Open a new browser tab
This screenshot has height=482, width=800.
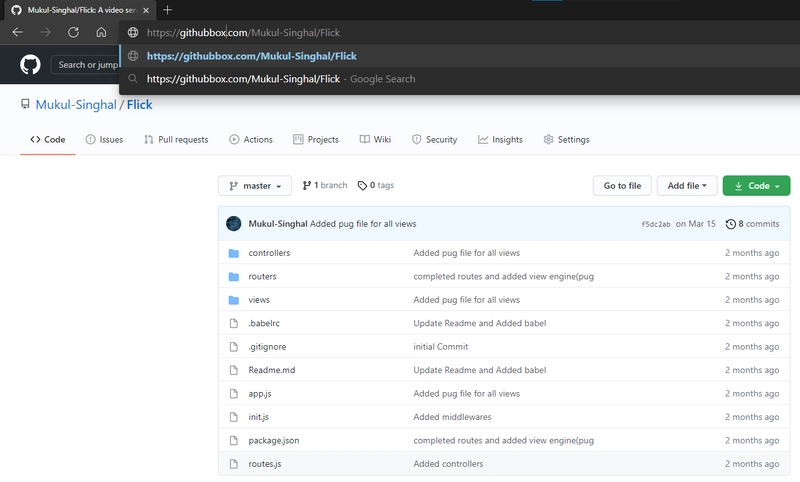point(167,10)
